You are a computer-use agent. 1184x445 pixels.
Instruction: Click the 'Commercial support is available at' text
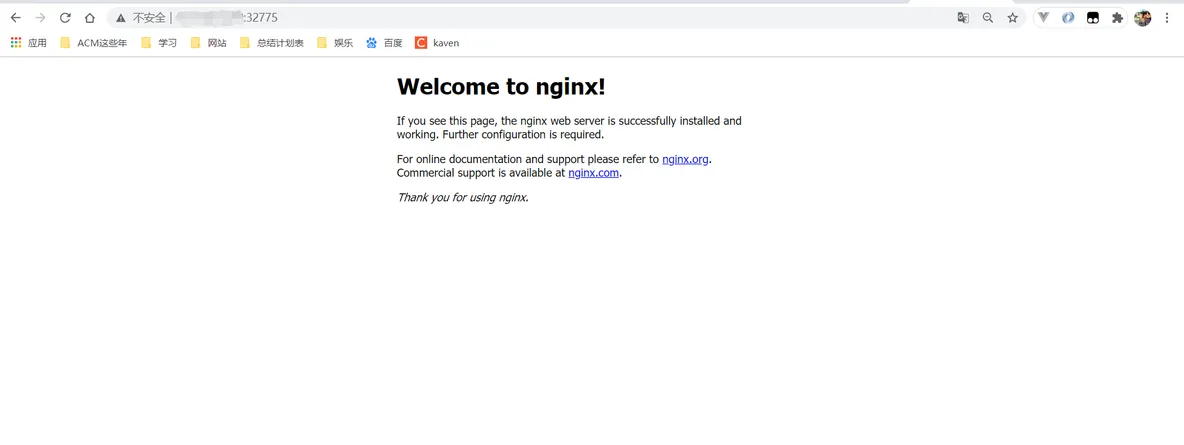click(x=481, y=173)
